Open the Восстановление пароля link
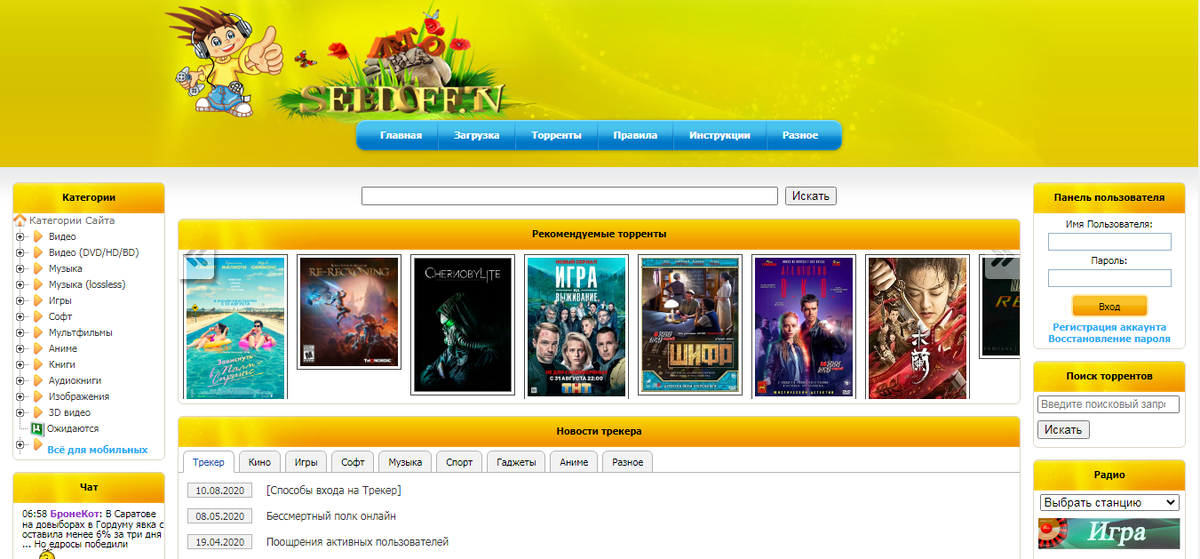1200x559 pixels. coord(1109,339)
